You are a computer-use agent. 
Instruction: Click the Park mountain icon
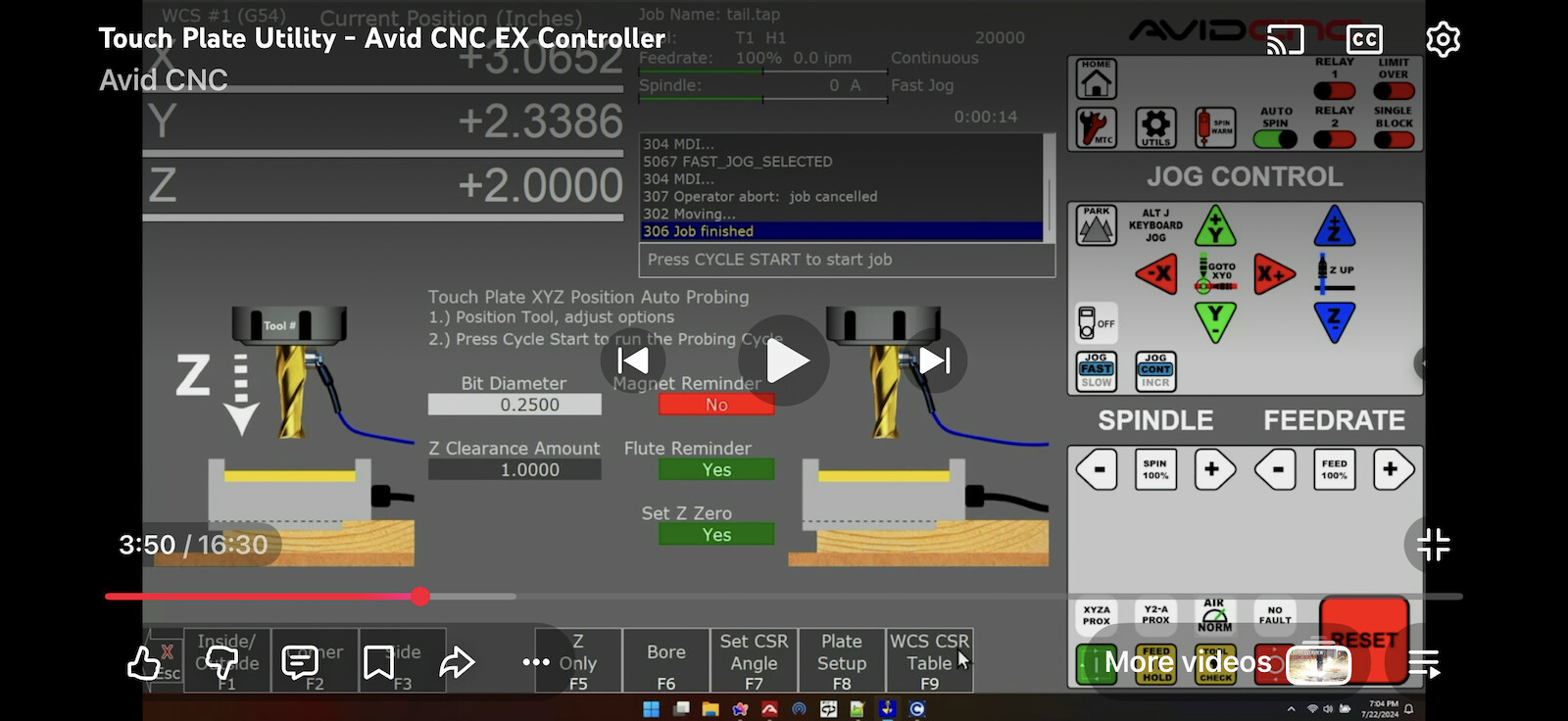(x=1096, y=225)
